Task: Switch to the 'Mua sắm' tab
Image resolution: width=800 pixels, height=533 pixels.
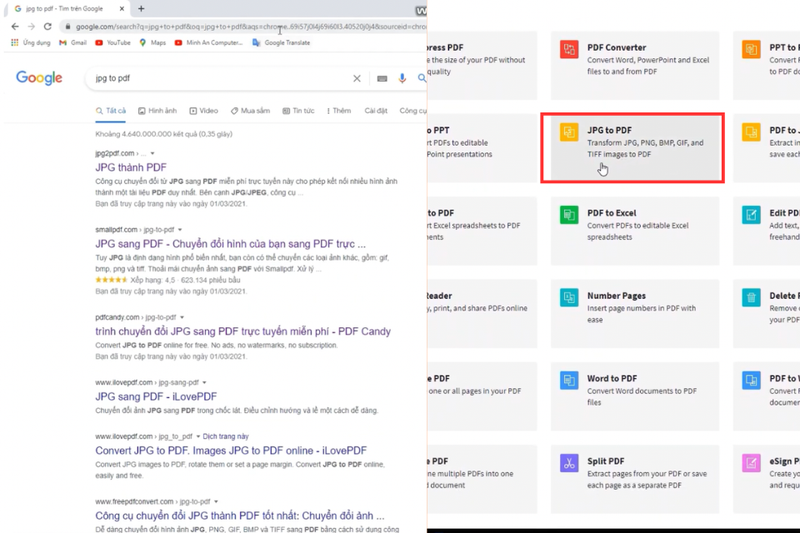Action: coord(250,111)
